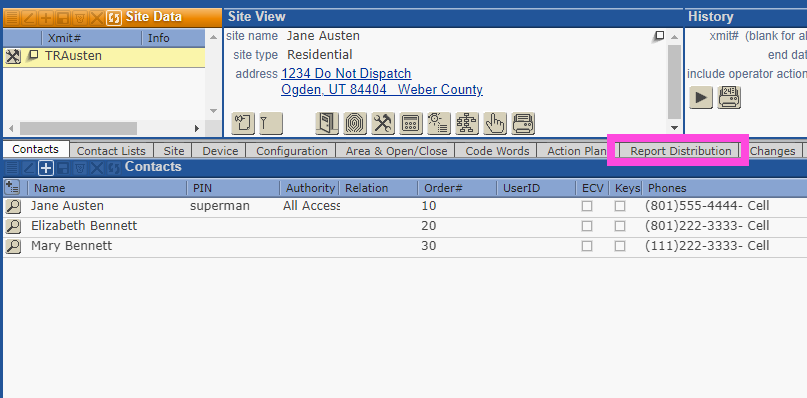Screen dimensions: 807x398
Task: Switch to the Report Distribution tab
Action: tap(680, 151)
